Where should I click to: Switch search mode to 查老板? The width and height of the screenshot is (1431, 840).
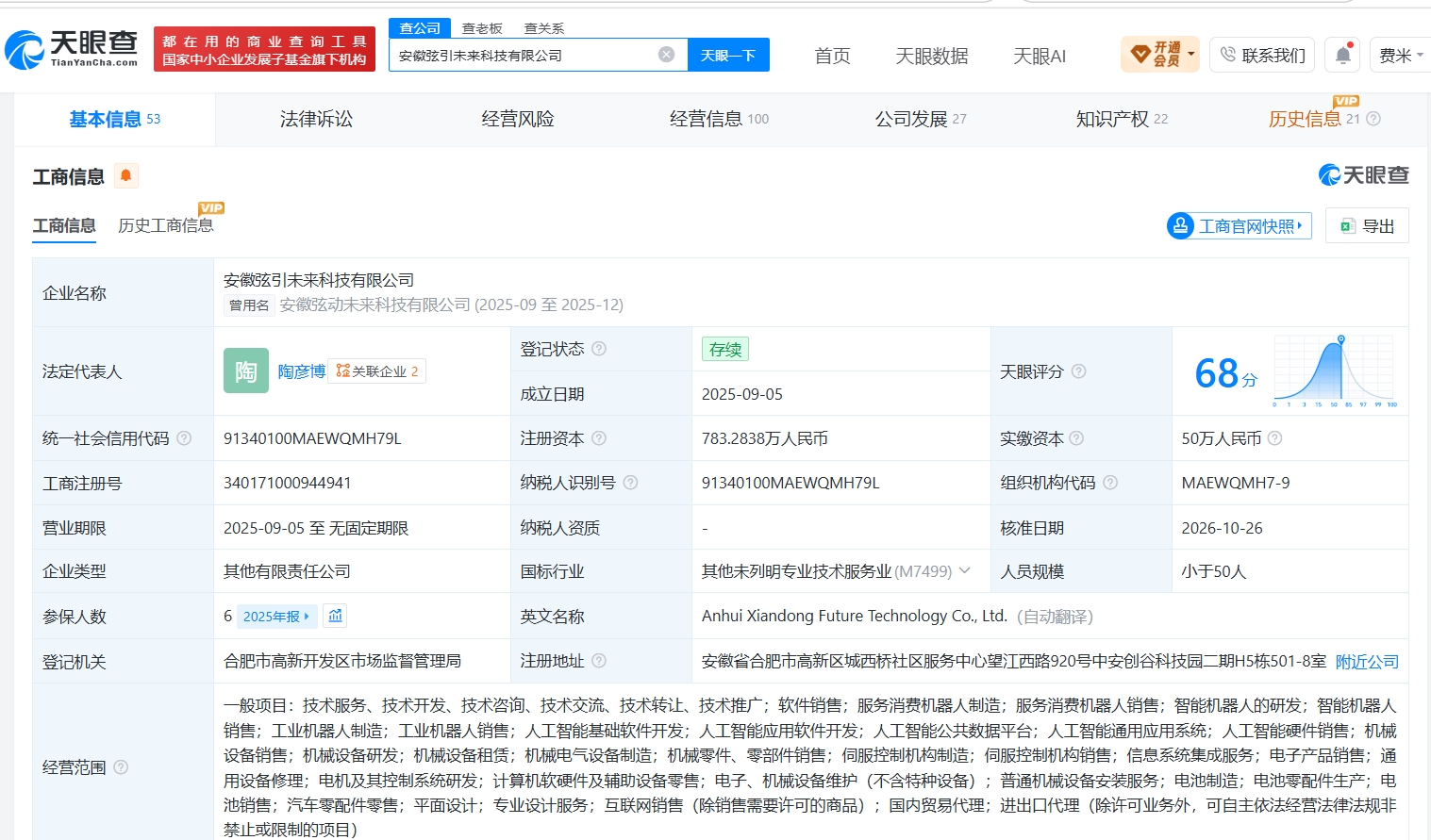point(482,28)
